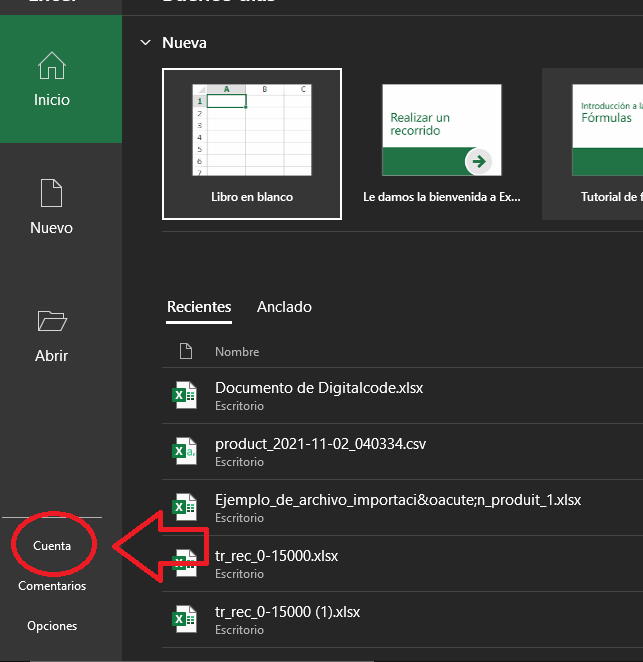Screen dimensions: 643x662
Task: Open Comentarios feedback page
Action: coord(52,586)
